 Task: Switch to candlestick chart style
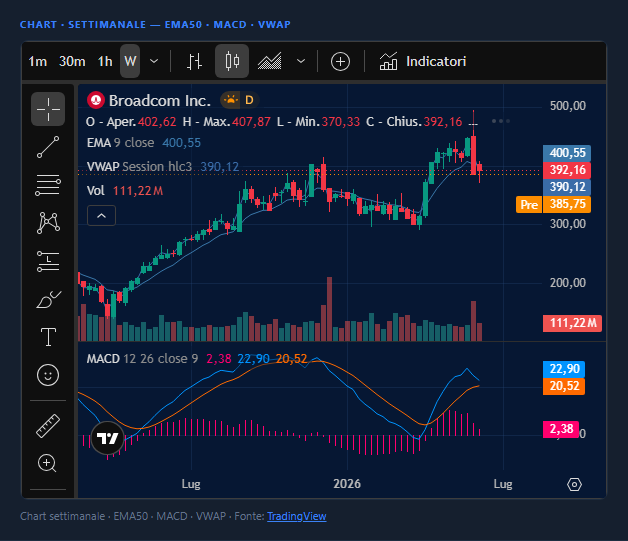(232, 61)
